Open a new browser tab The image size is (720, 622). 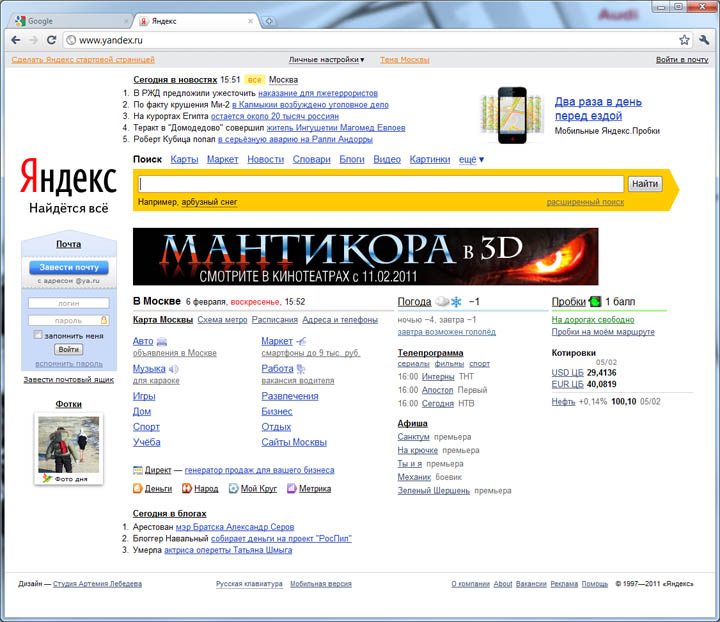(270, 21)
